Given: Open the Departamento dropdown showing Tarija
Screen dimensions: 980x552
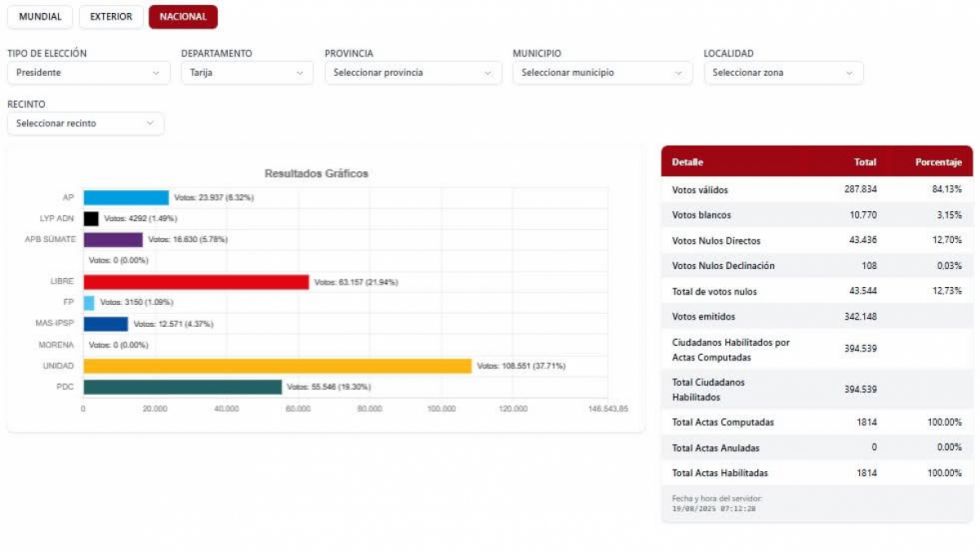Looking at the screenshot, I should pos(247,73).
